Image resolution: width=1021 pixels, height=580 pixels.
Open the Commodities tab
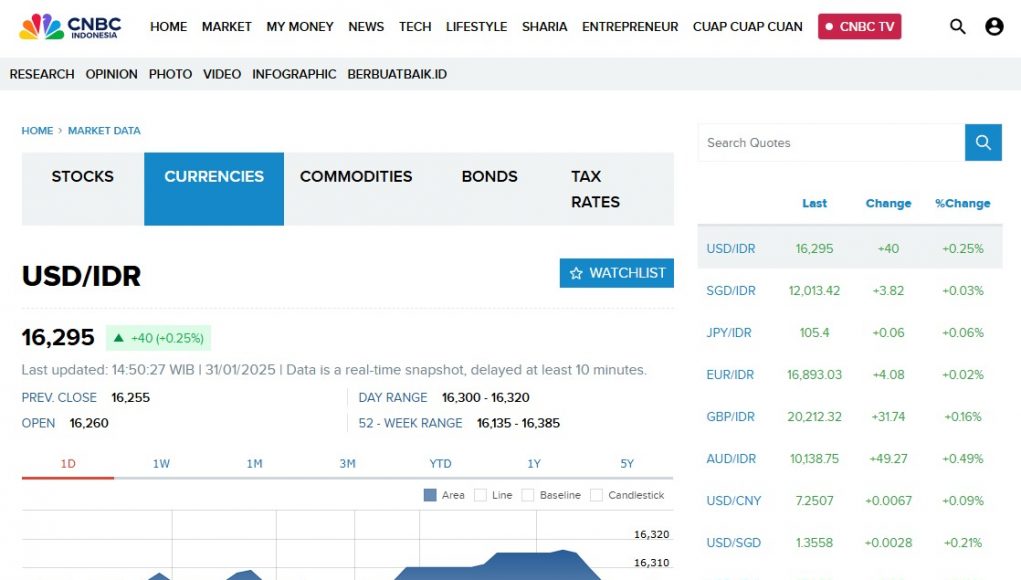click(x=356, y=177)
